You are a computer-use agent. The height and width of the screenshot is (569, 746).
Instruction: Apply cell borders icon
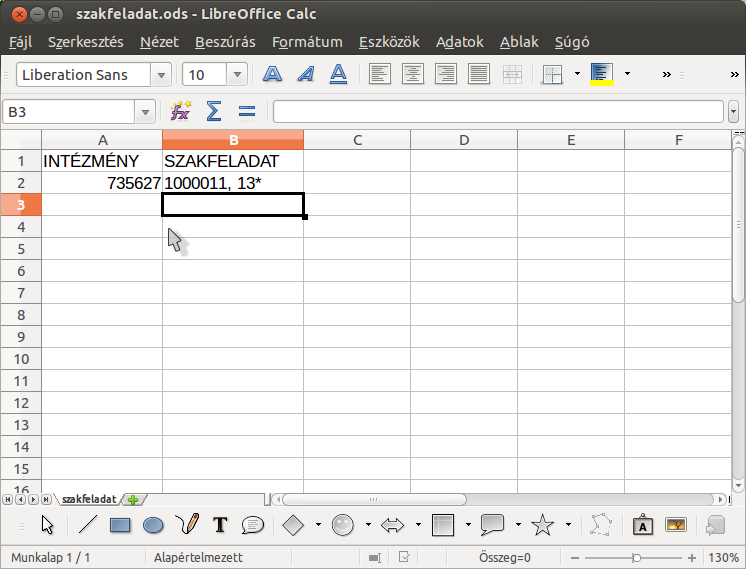[x=552, y=74]
